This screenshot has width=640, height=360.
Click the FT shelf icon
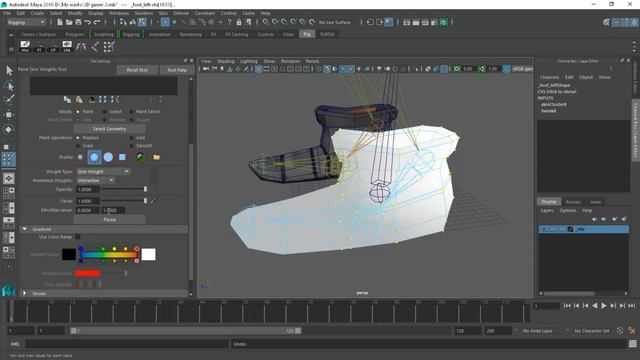(x=39, y=47)
